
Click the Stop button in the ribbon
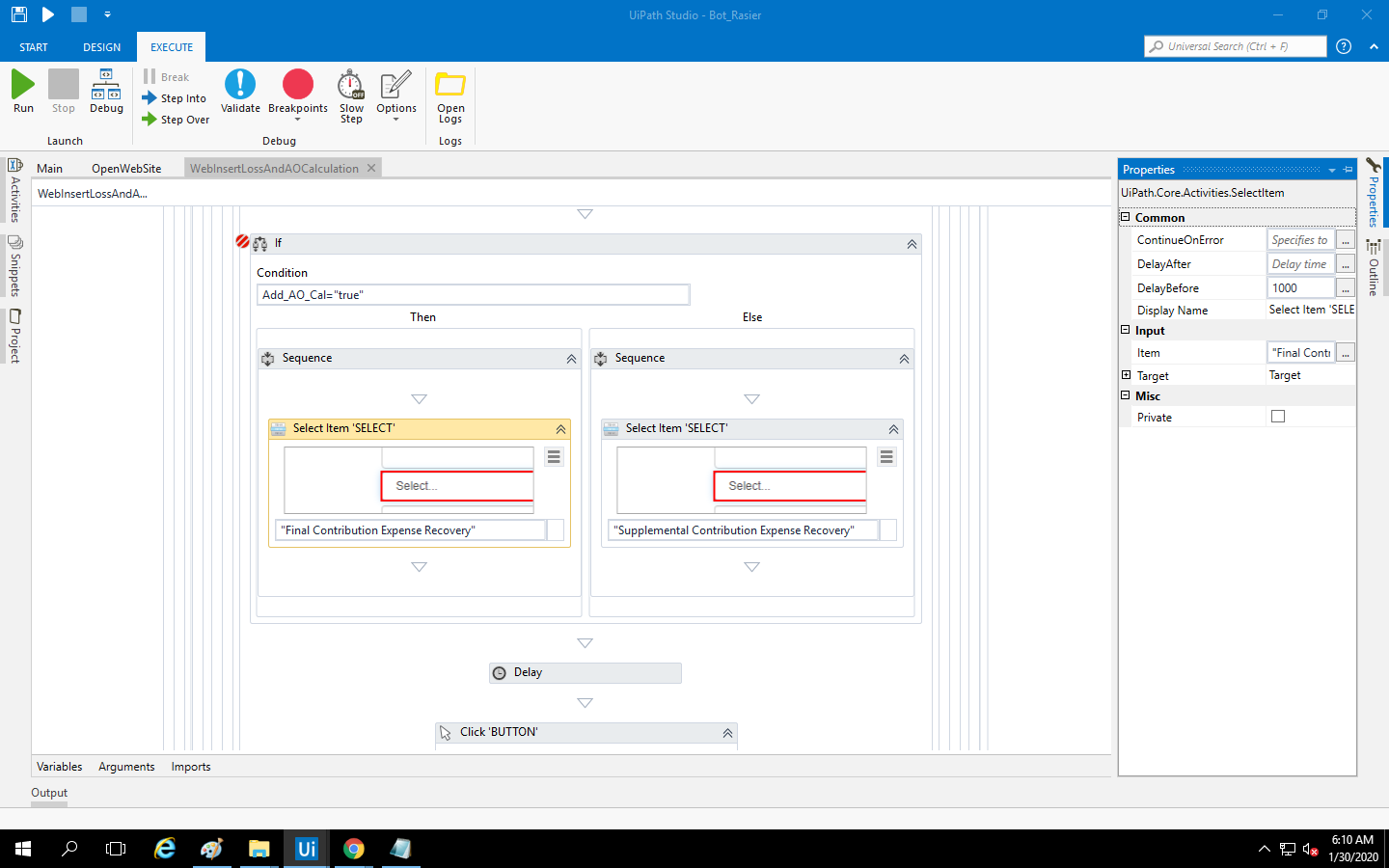tap(64, 92)
